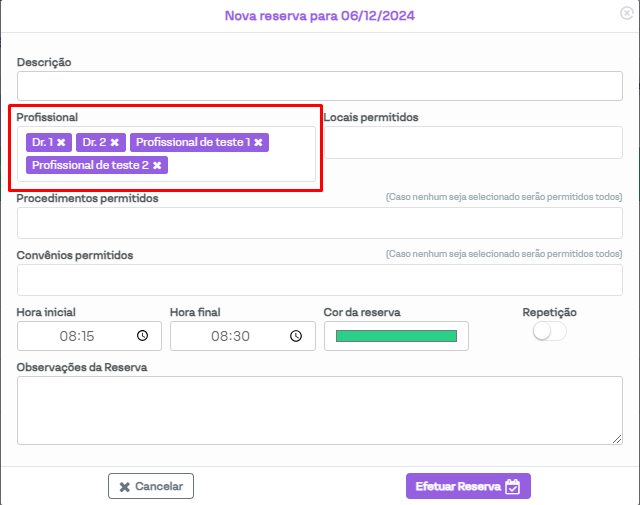
Task: Pick the green Cor da reserva swatch
Action: pyautogui.click(x=396, y=336)
